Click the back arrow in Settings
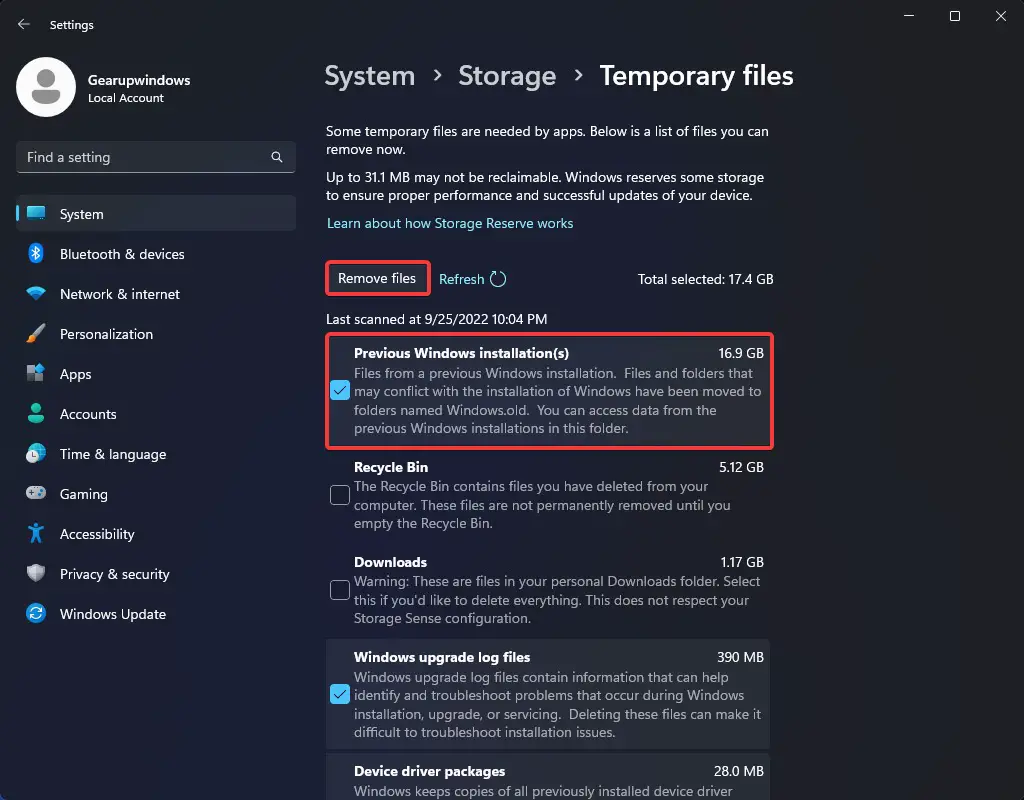1024x800 pixels. pos(24,24)
